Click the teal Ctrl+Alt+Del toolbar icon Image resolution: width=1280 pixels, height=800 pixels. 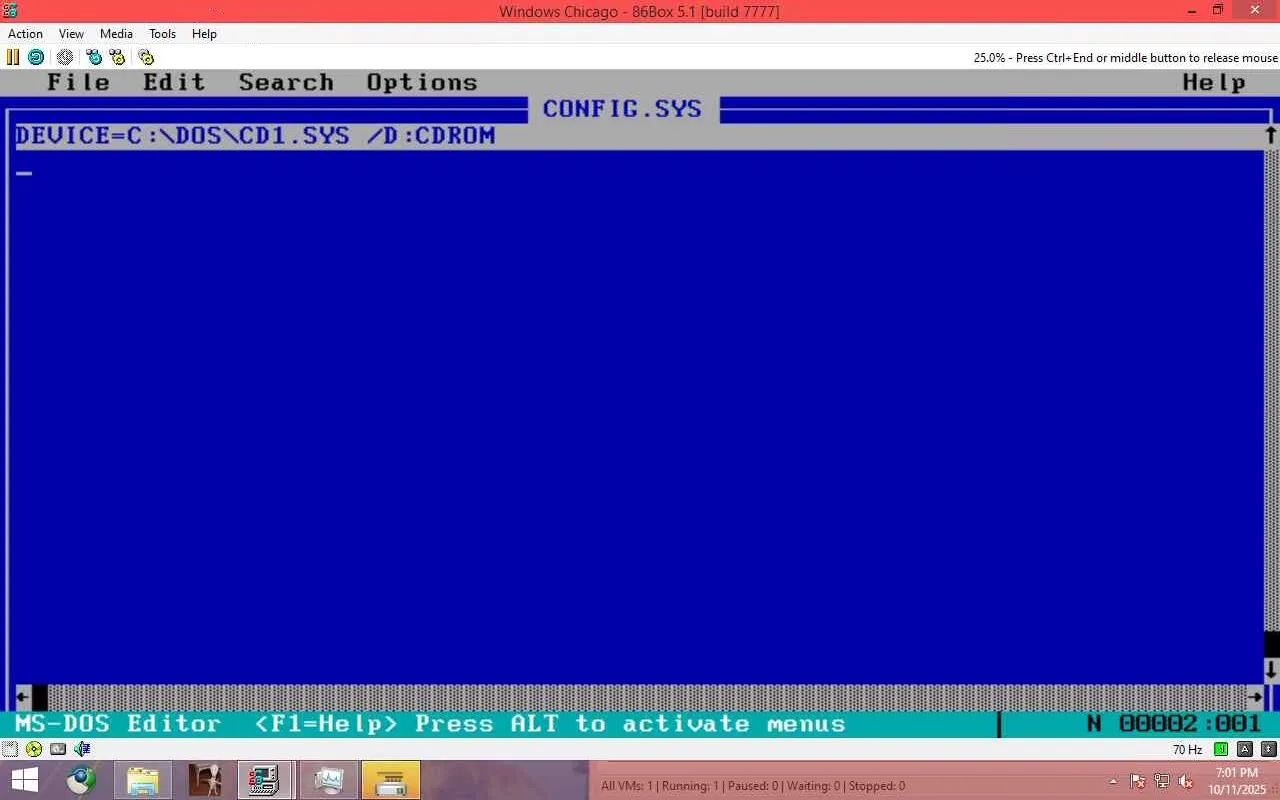click(x=94, y=57)
